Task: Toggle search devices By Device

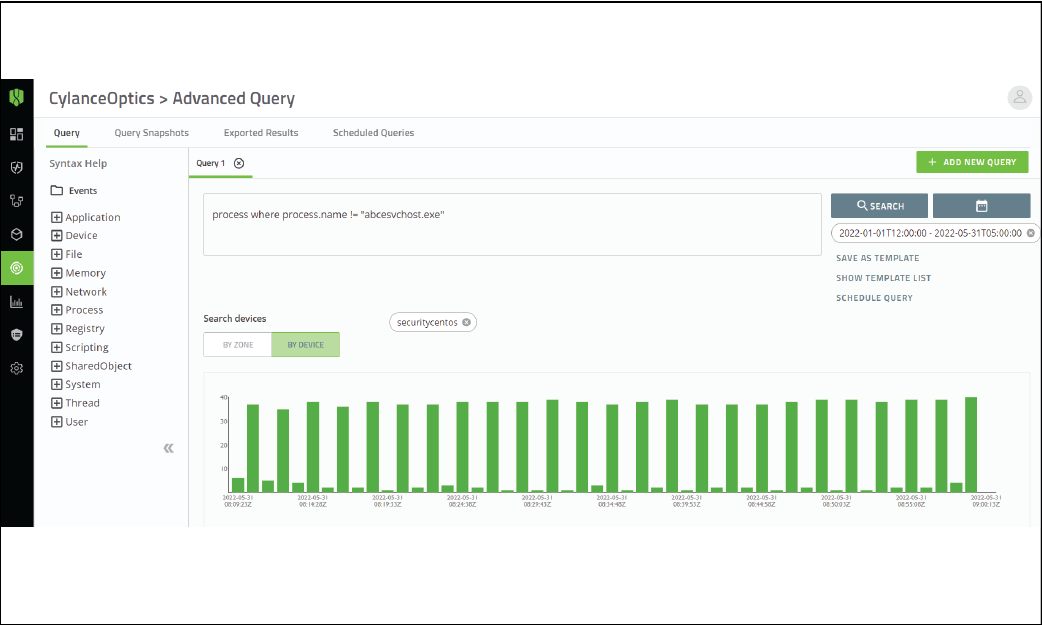Action: pyautogui.click(x=306, y=345)
